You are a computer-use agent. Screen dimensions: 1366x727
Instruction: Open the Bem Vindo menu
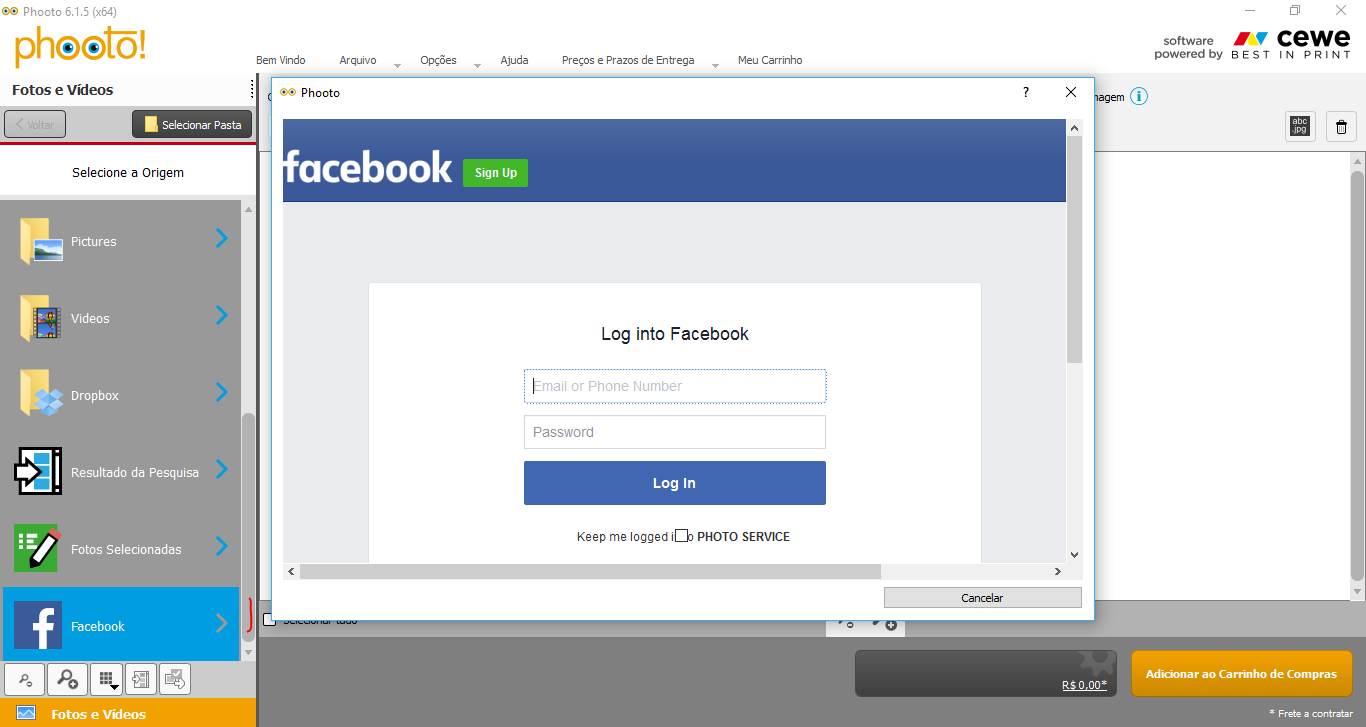pyautogui.click(x=280, y=60)
